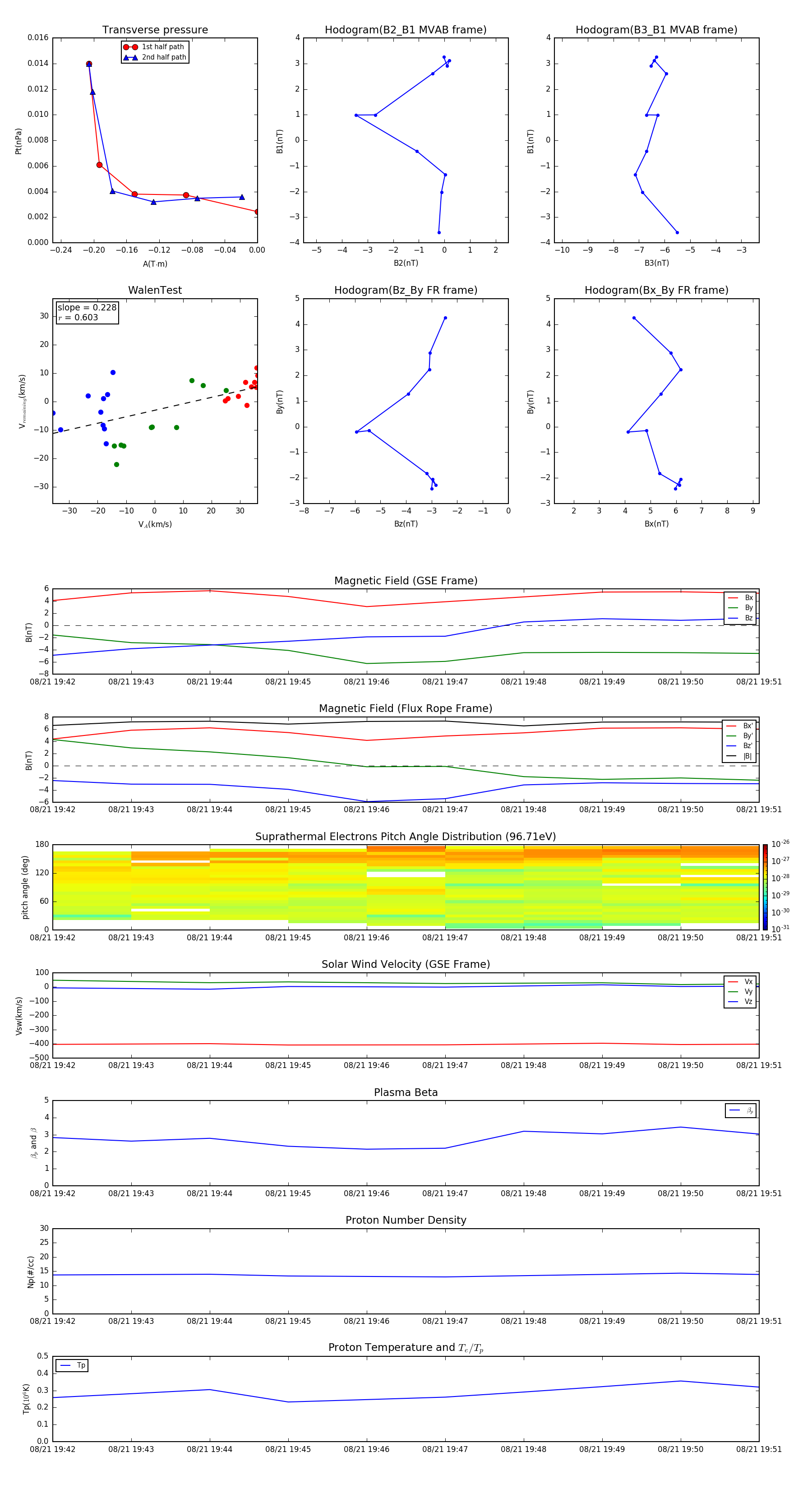Select the 'Vx' velocity legend entry
The width and height of the screenshot is (812, 1489).
point(741,981)
